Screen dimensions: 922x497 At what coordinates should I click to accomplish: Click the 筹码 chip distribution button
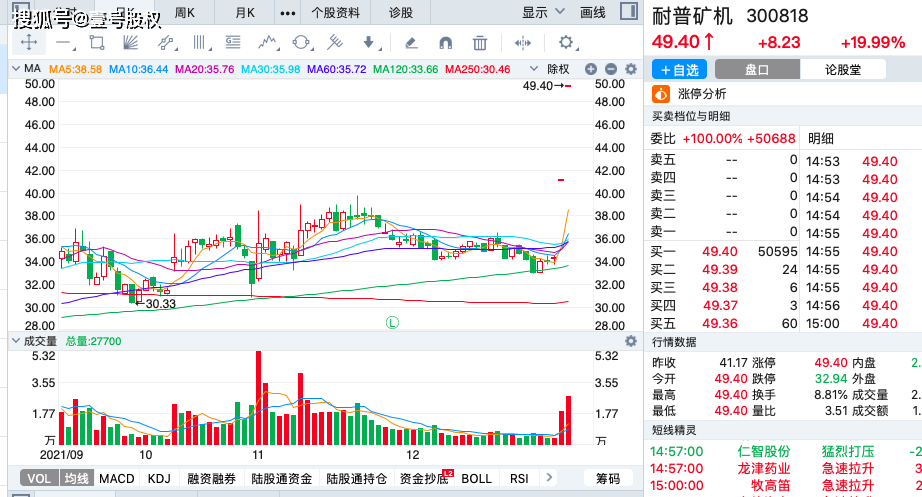tap(608, 478)
